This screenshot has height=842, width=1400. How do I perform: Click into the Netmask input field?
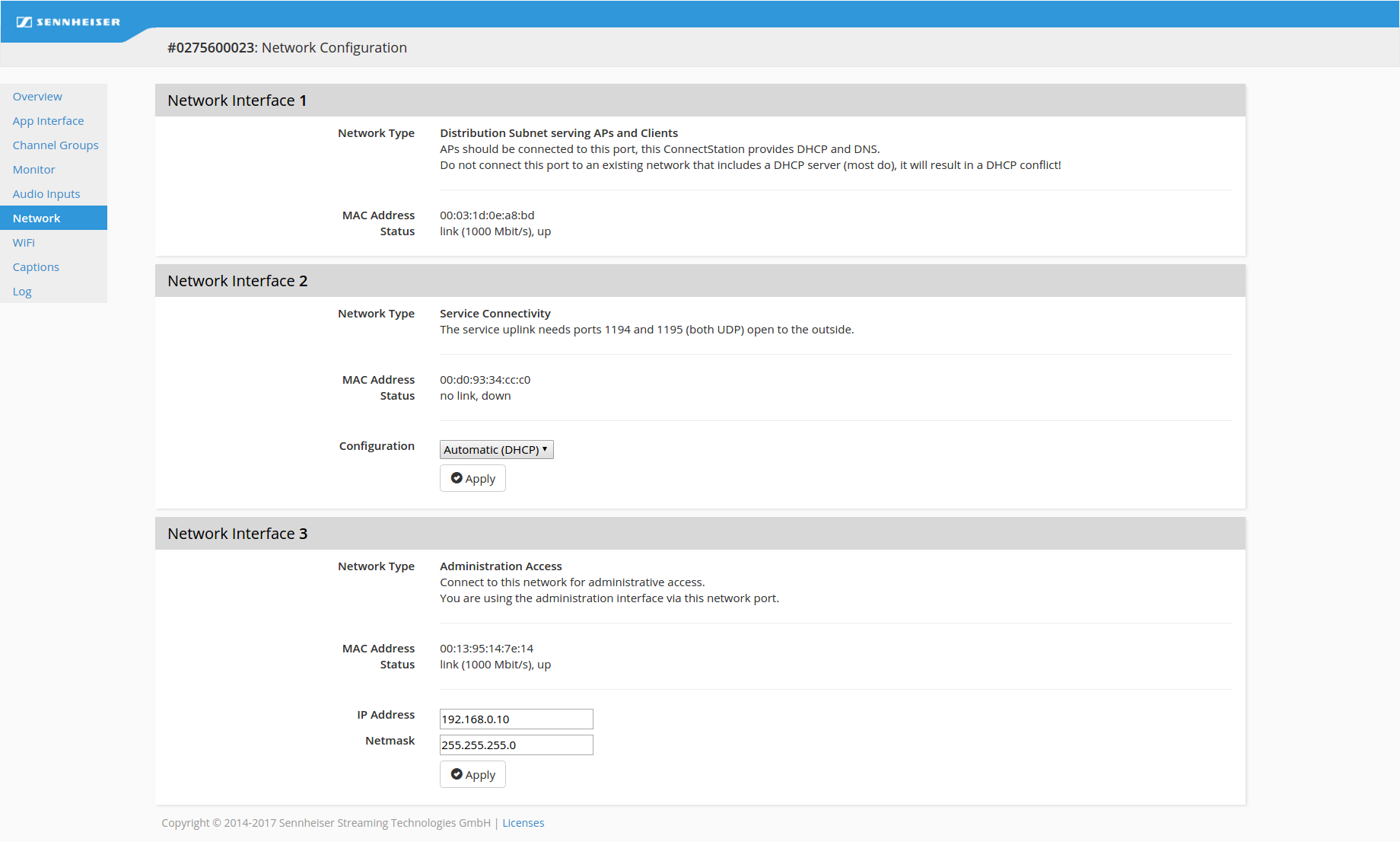tap(516, 745)
